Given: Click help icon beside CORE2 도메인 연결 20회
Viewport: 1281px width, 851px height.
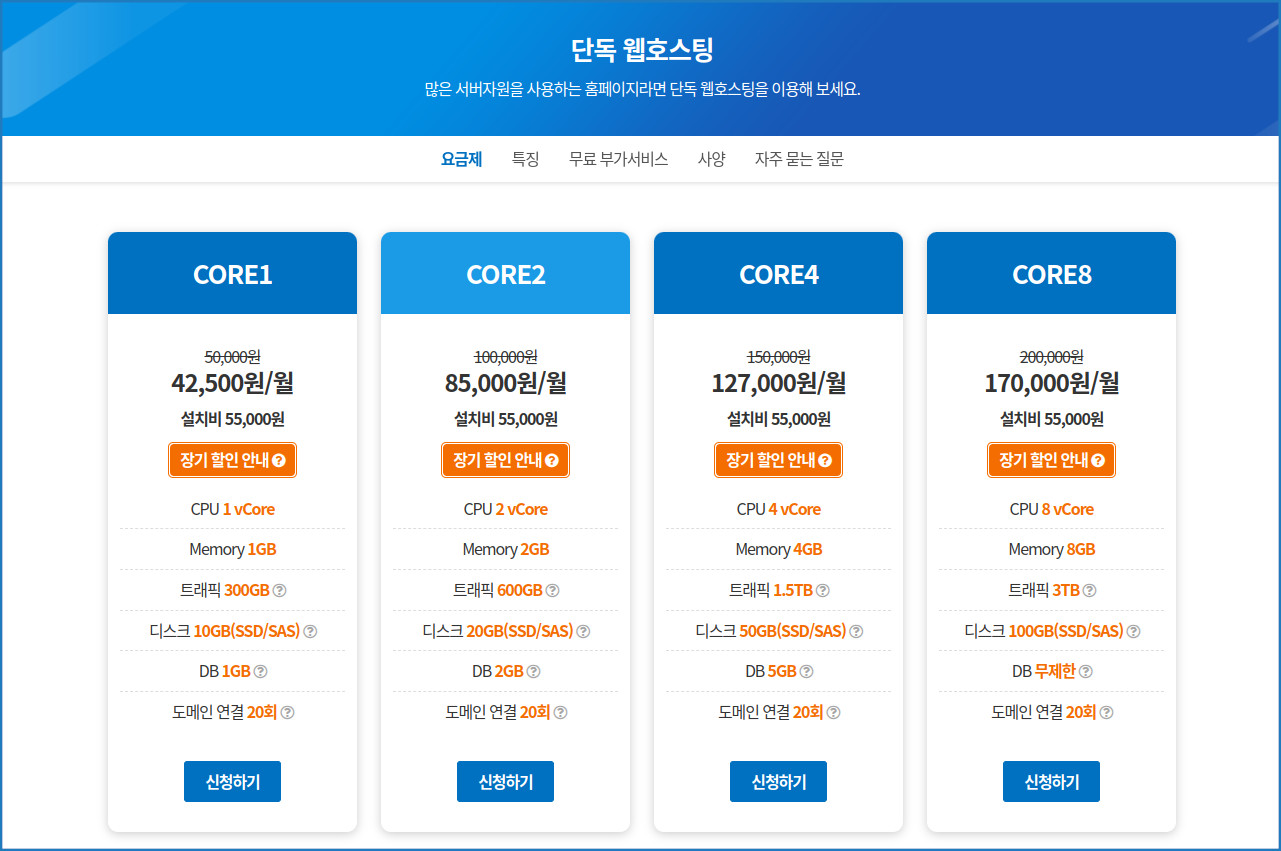Looking at the screenshot, I should 561,712.
